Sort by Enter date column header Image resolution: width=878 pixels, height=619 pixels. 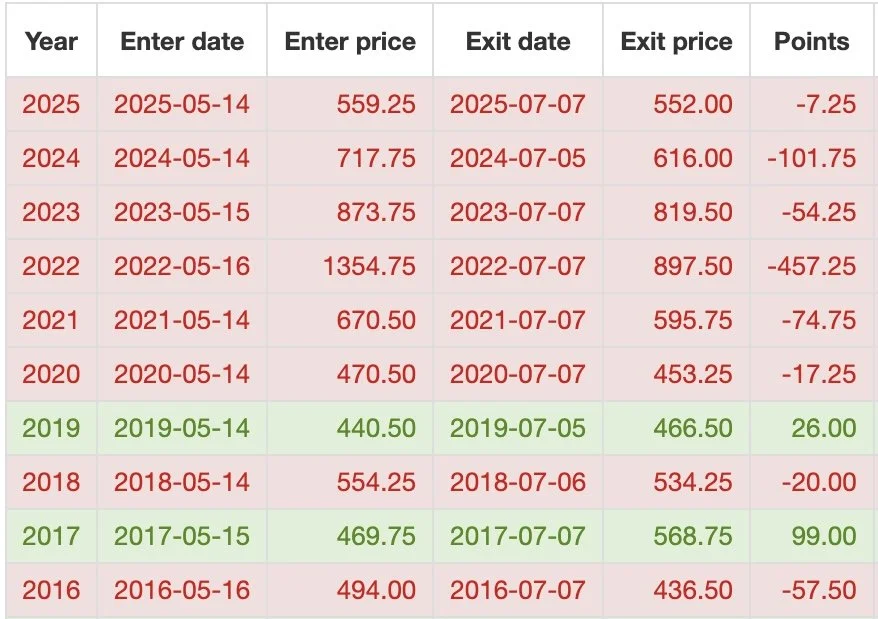click(x=182, y=41)
